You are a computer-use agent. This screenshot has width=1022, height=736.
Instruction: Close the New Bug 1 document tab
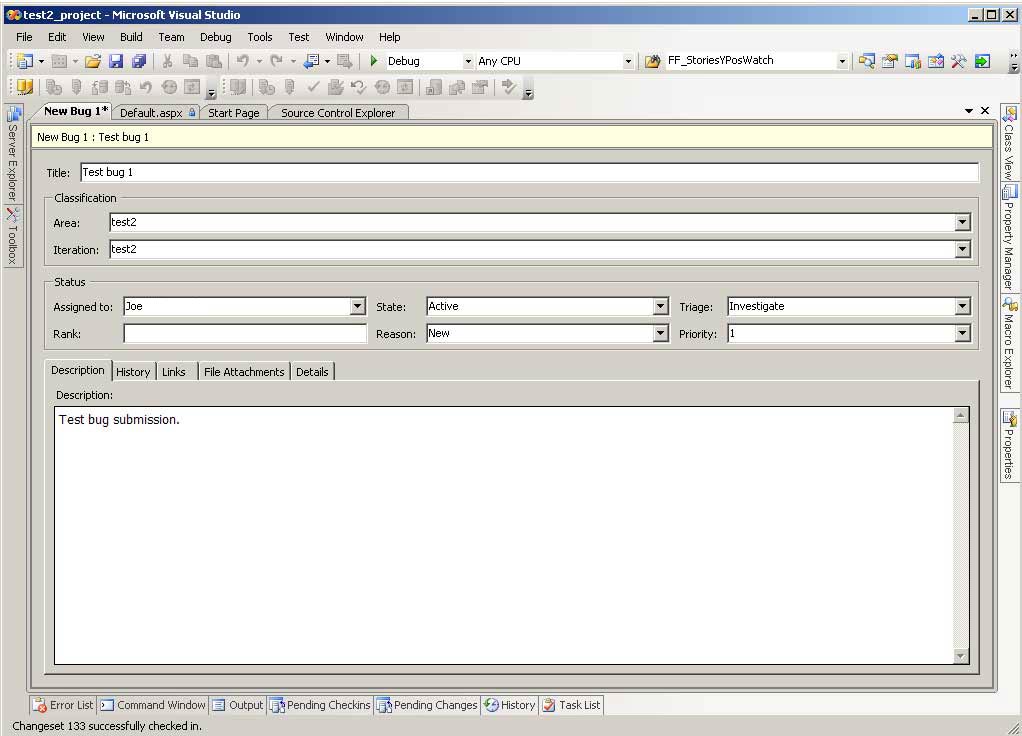click(x=985, y=111)
